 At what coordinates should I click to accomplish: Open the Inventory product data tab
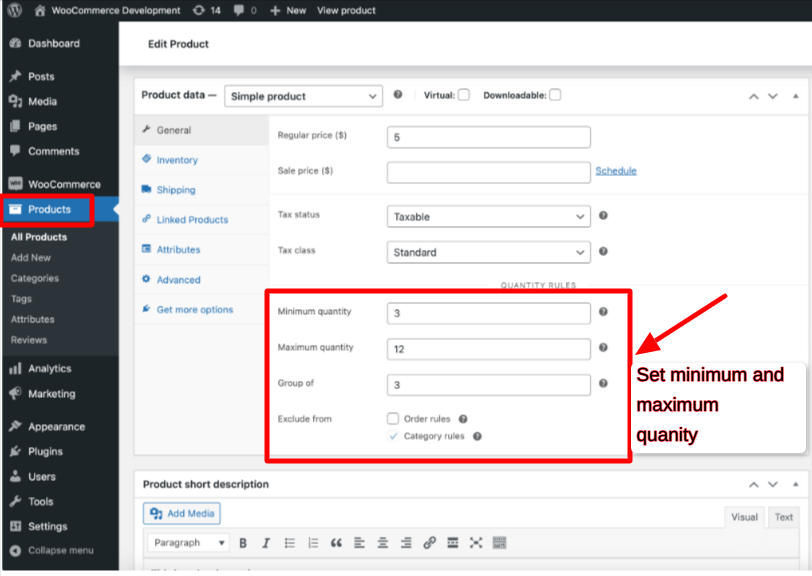pyautogui.click(x=201, y=160)
